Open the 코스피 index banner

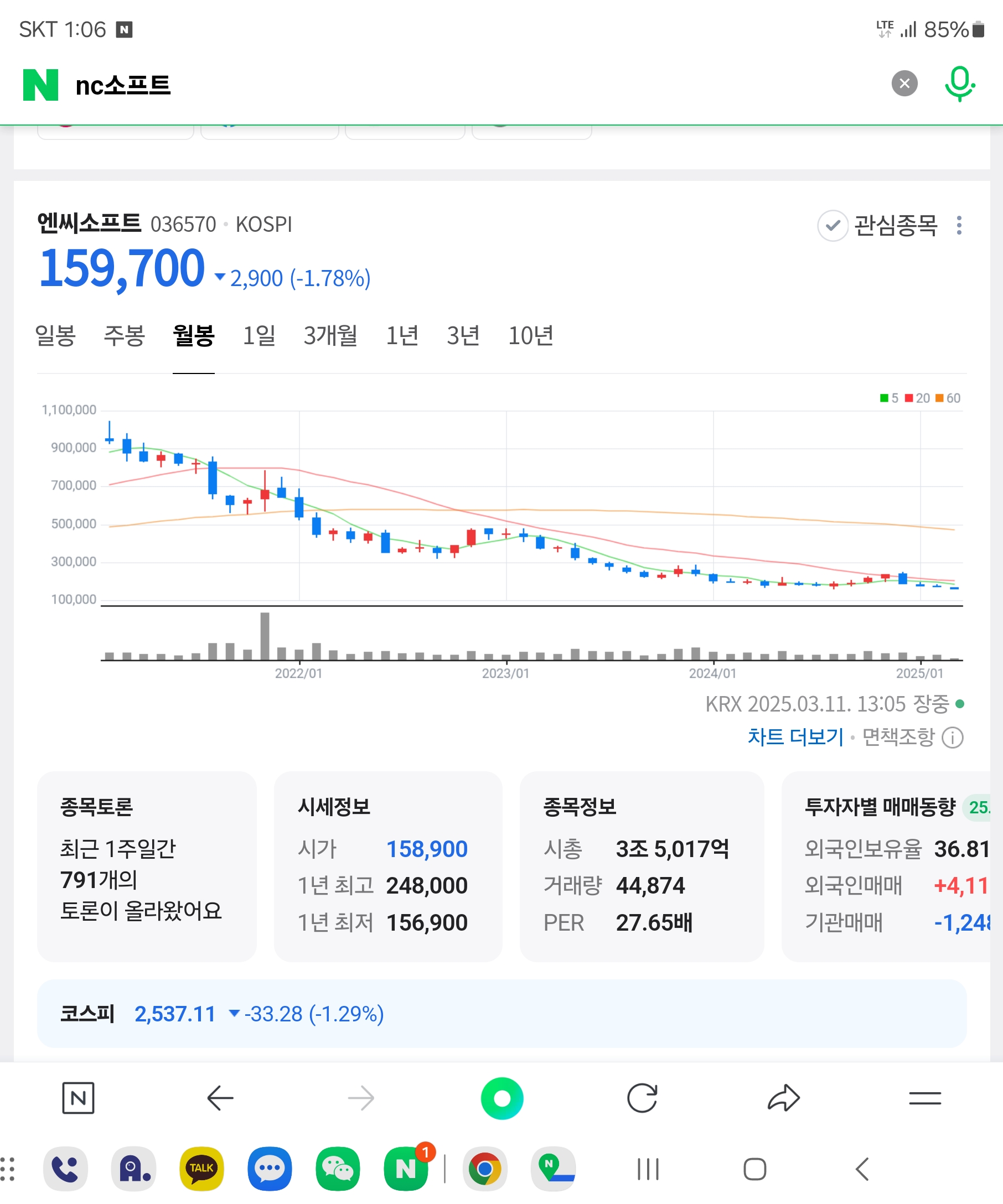pyautogui.click(x=501, y=1014)
